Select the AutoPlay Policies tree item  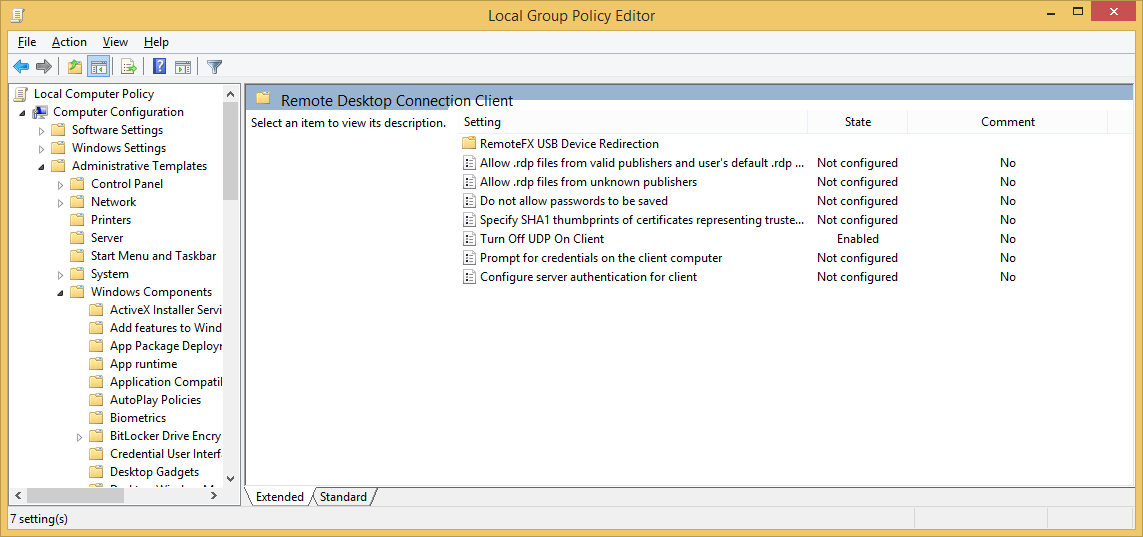(x=155, y=399)
